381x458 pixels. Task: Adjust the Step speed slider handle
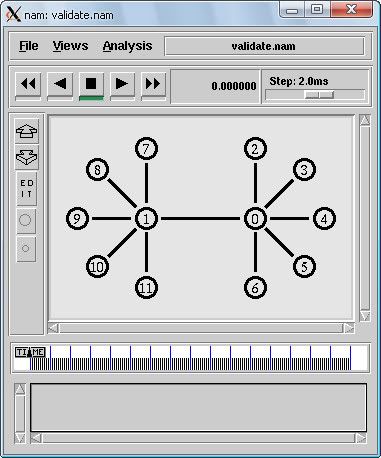[320, 95]
